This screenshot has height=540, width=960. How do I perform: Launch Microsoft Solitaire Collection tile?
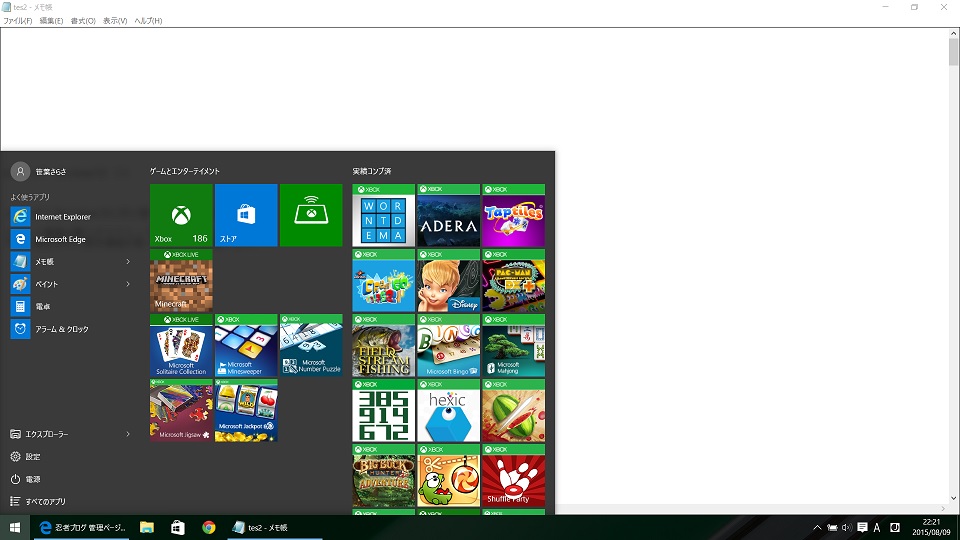tap(181, 345)
